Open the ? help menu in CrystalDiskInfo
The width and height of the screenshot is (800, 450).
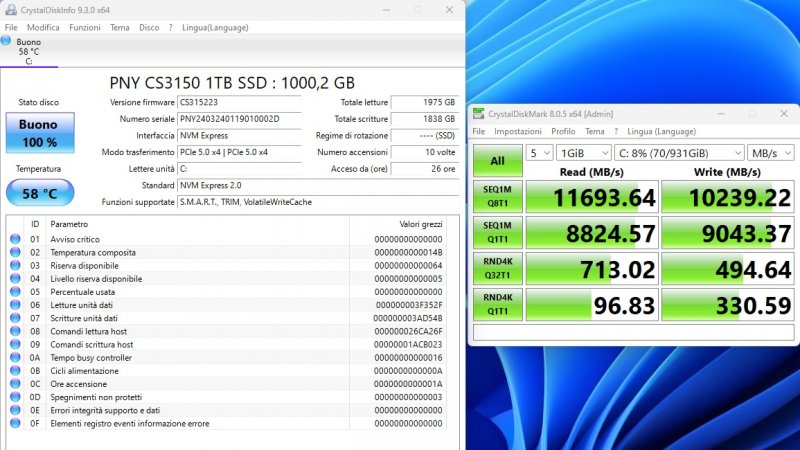pyautogui.click(x=170, y=28)
